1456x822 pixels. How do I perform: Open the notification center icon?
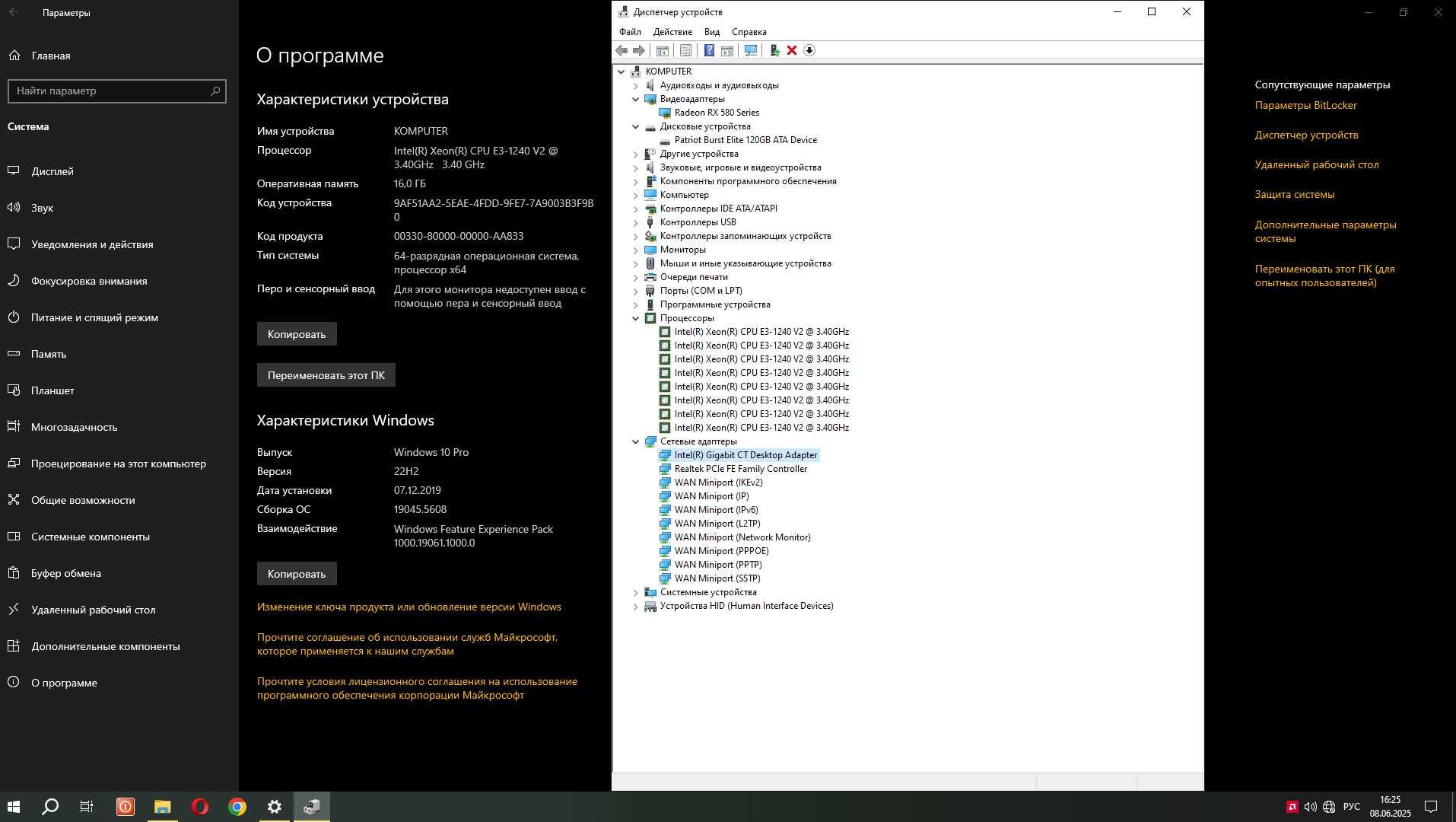pyautogui.click(x=1430, y=807)
